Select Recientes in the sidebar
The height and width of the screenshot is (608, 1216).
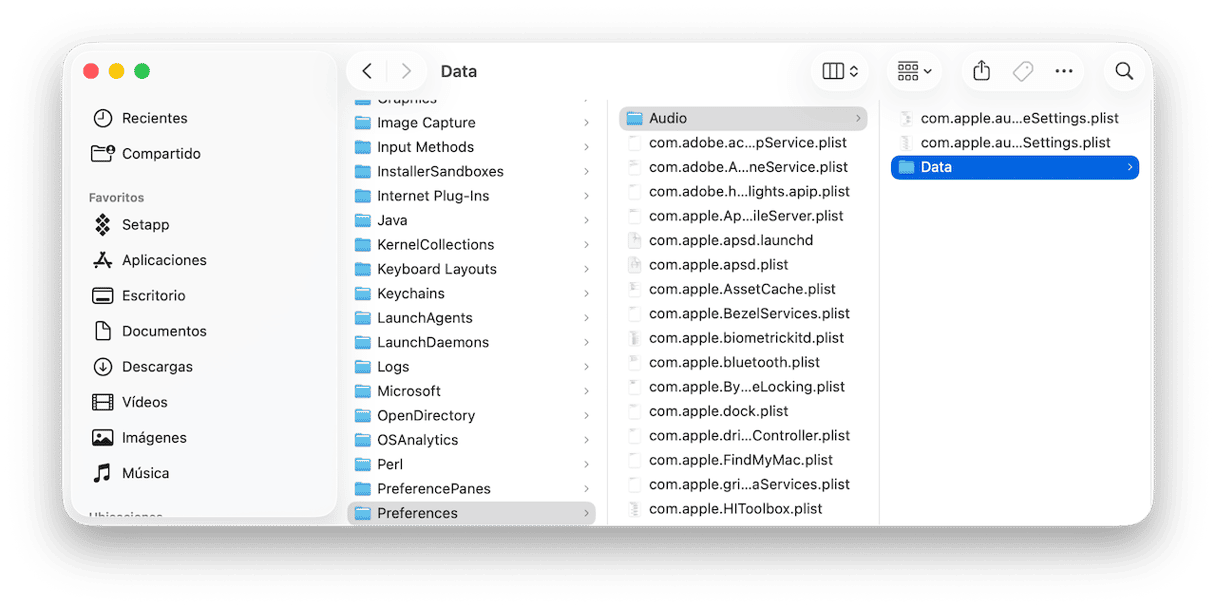pyautogui.click(x=154, y=118)
